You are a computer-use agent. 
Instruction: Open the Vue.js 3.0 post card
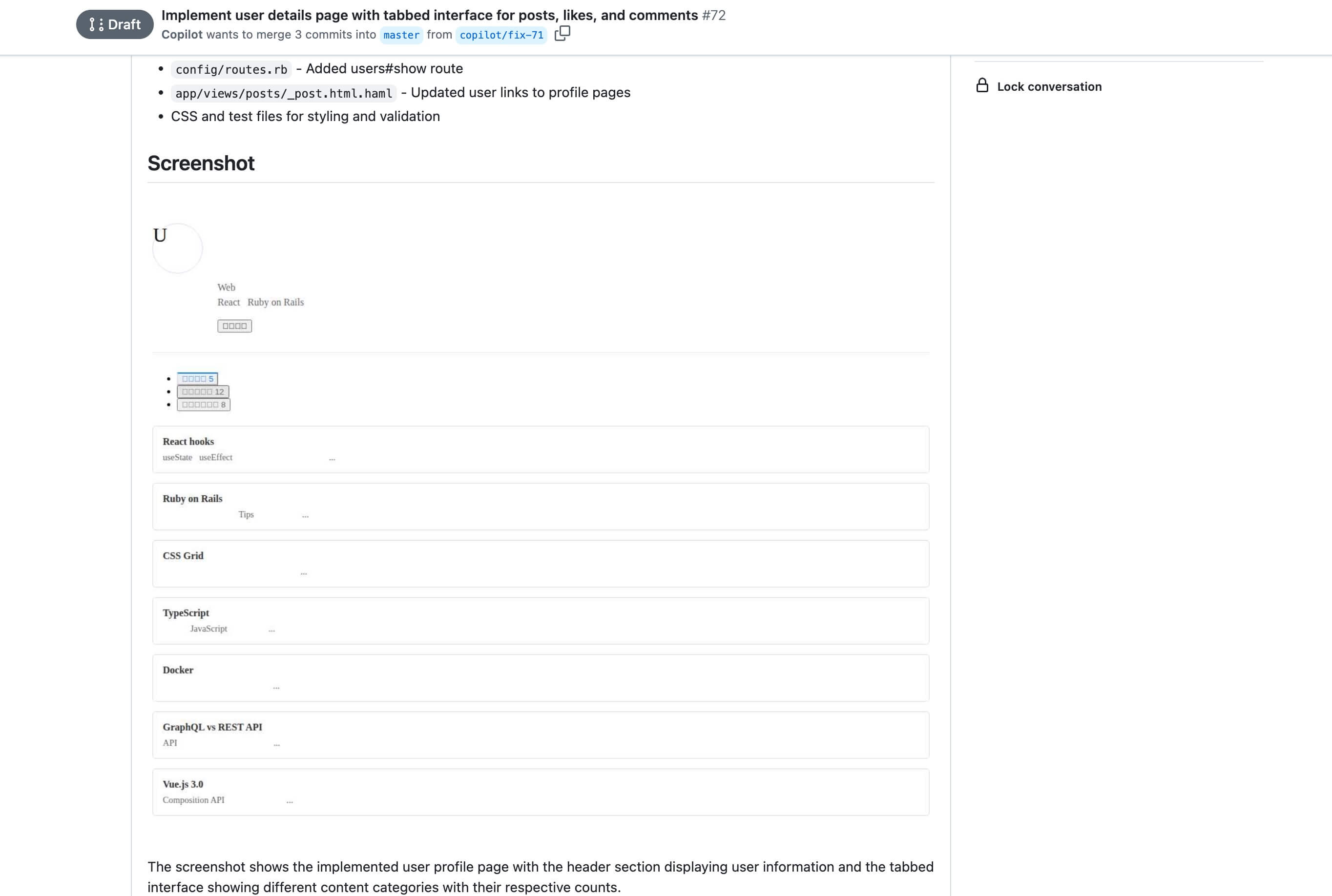click(540, 792)
